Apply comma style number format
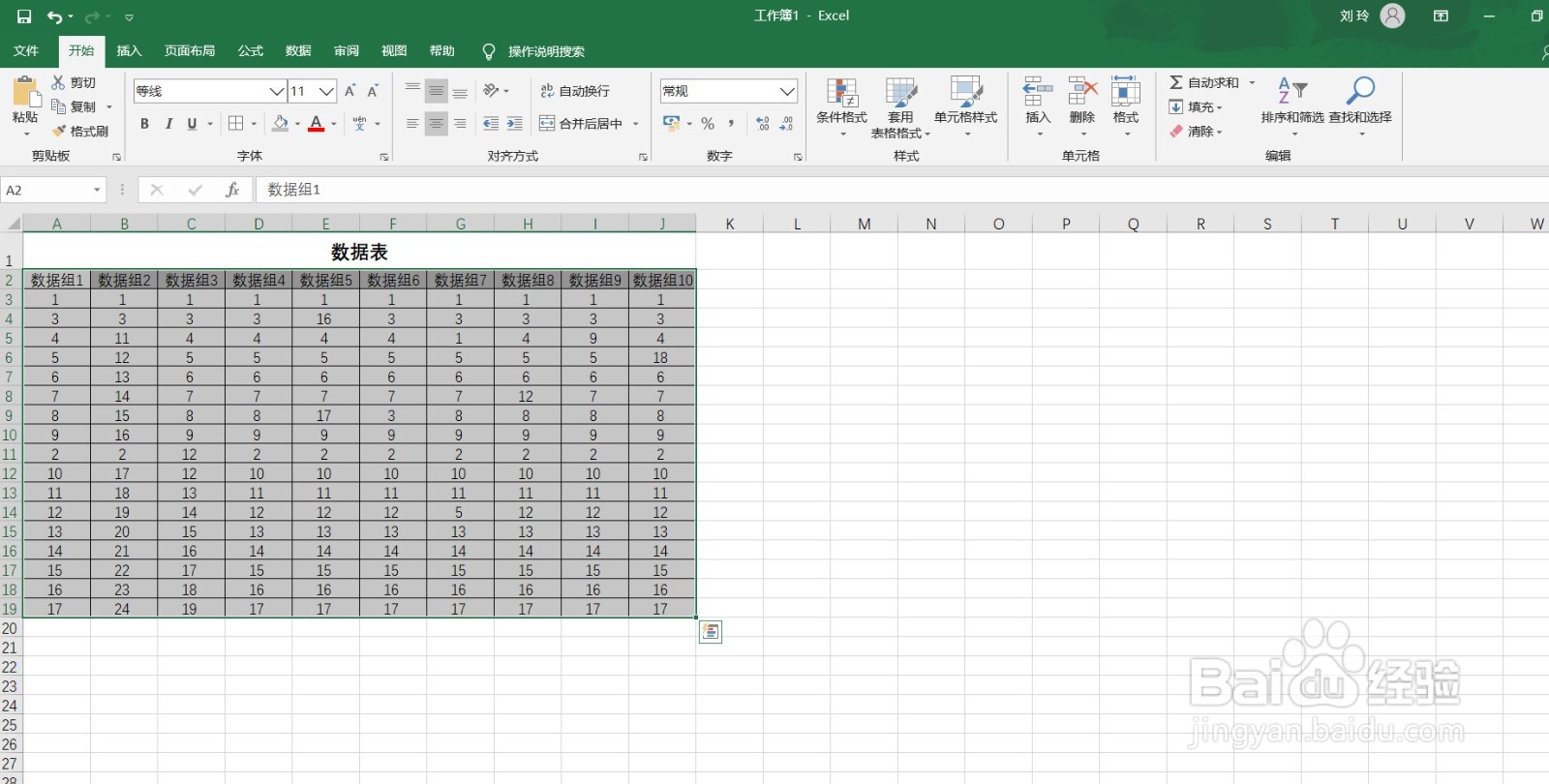Screen dimensions: 1549x784 pos(731,124)
